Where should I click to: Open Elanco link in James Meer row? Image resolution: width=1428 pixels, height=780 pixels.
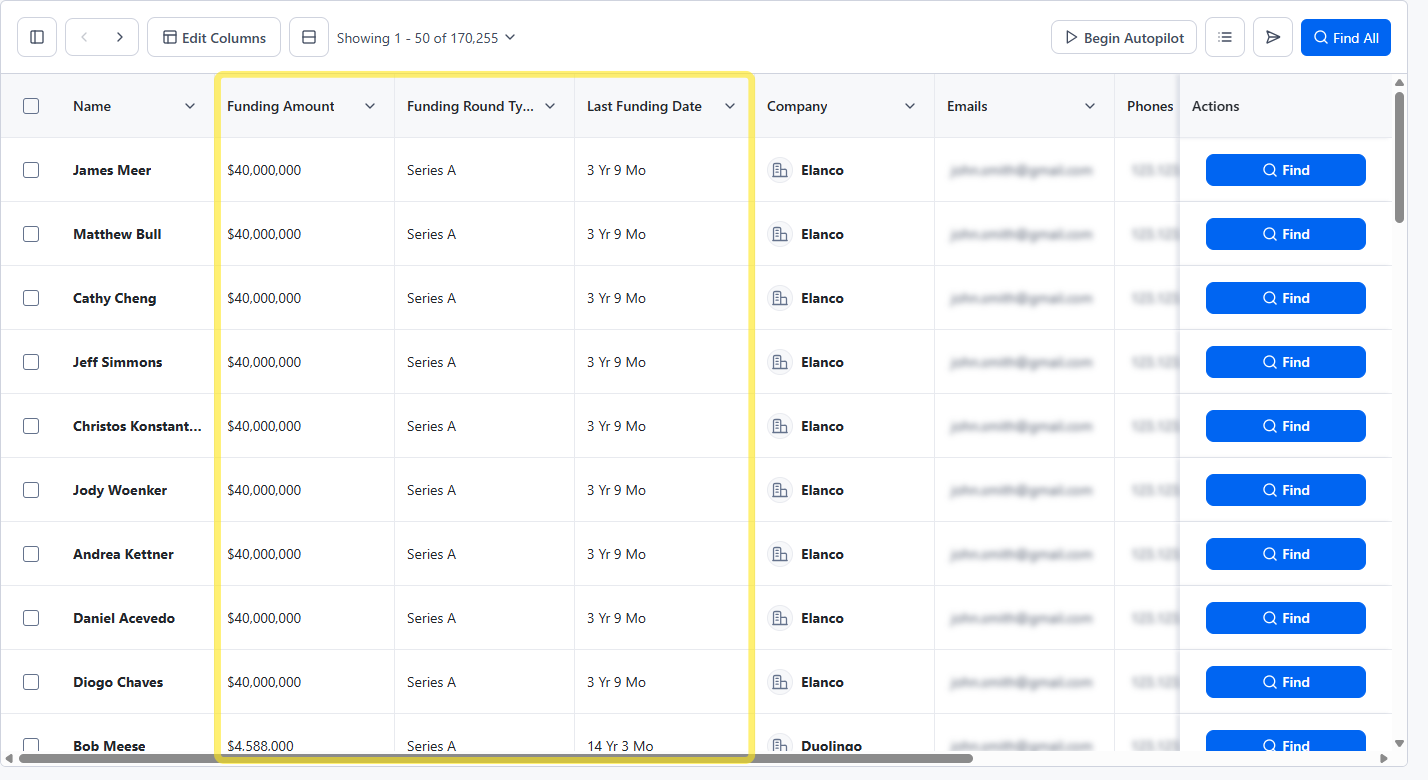pos(822,170)
